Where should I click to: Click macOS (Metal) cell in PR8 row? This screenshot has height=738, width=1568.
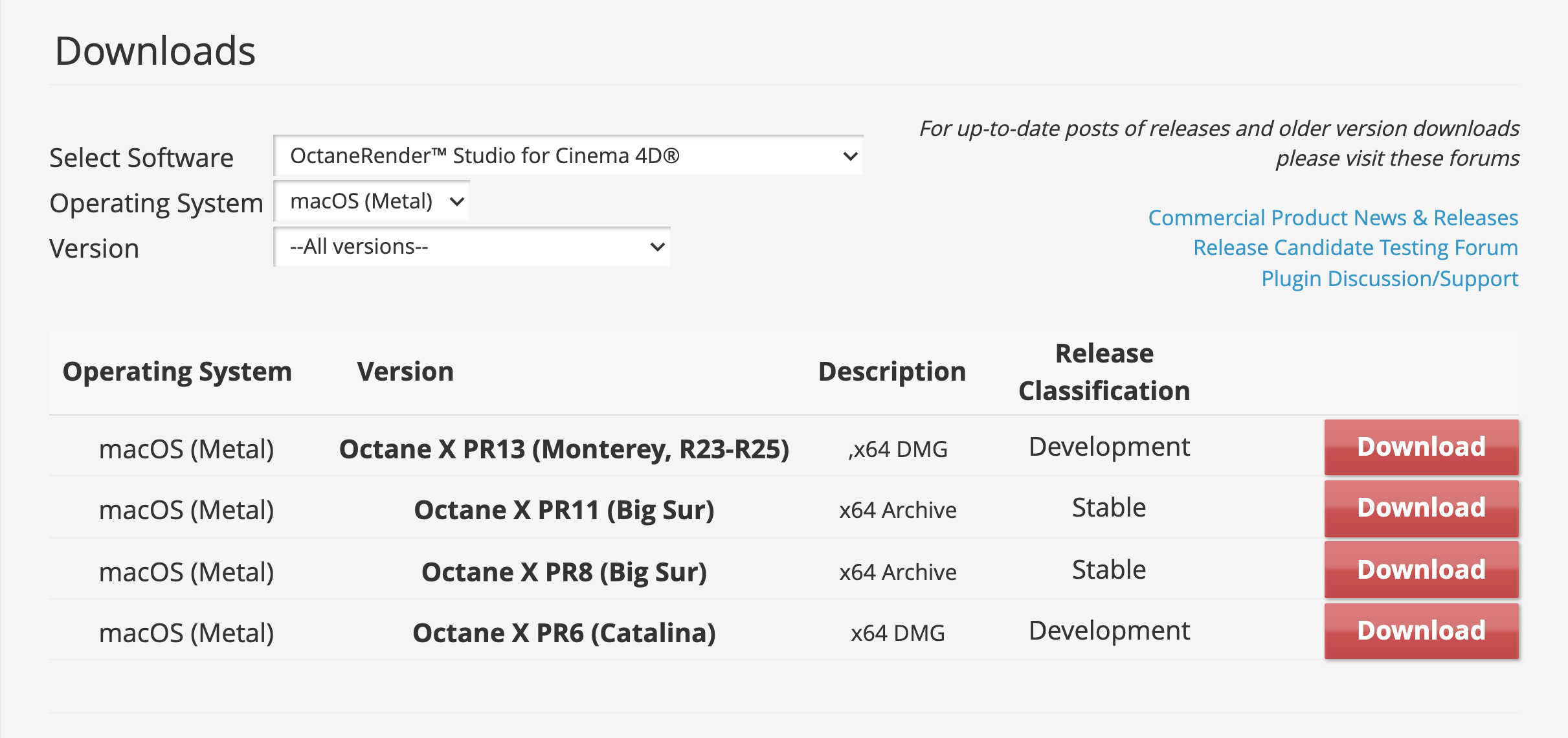coord(186,572)
